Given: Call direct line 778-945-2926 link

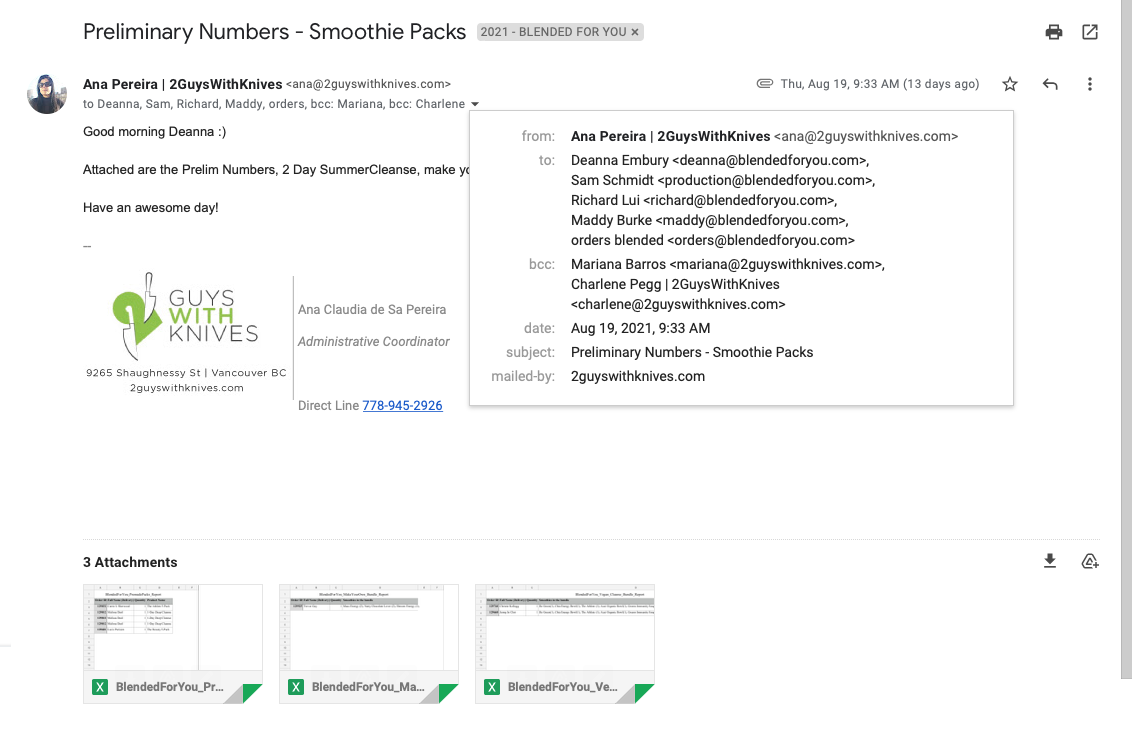Looking at the screenshot, I should (x=402, y=406).
